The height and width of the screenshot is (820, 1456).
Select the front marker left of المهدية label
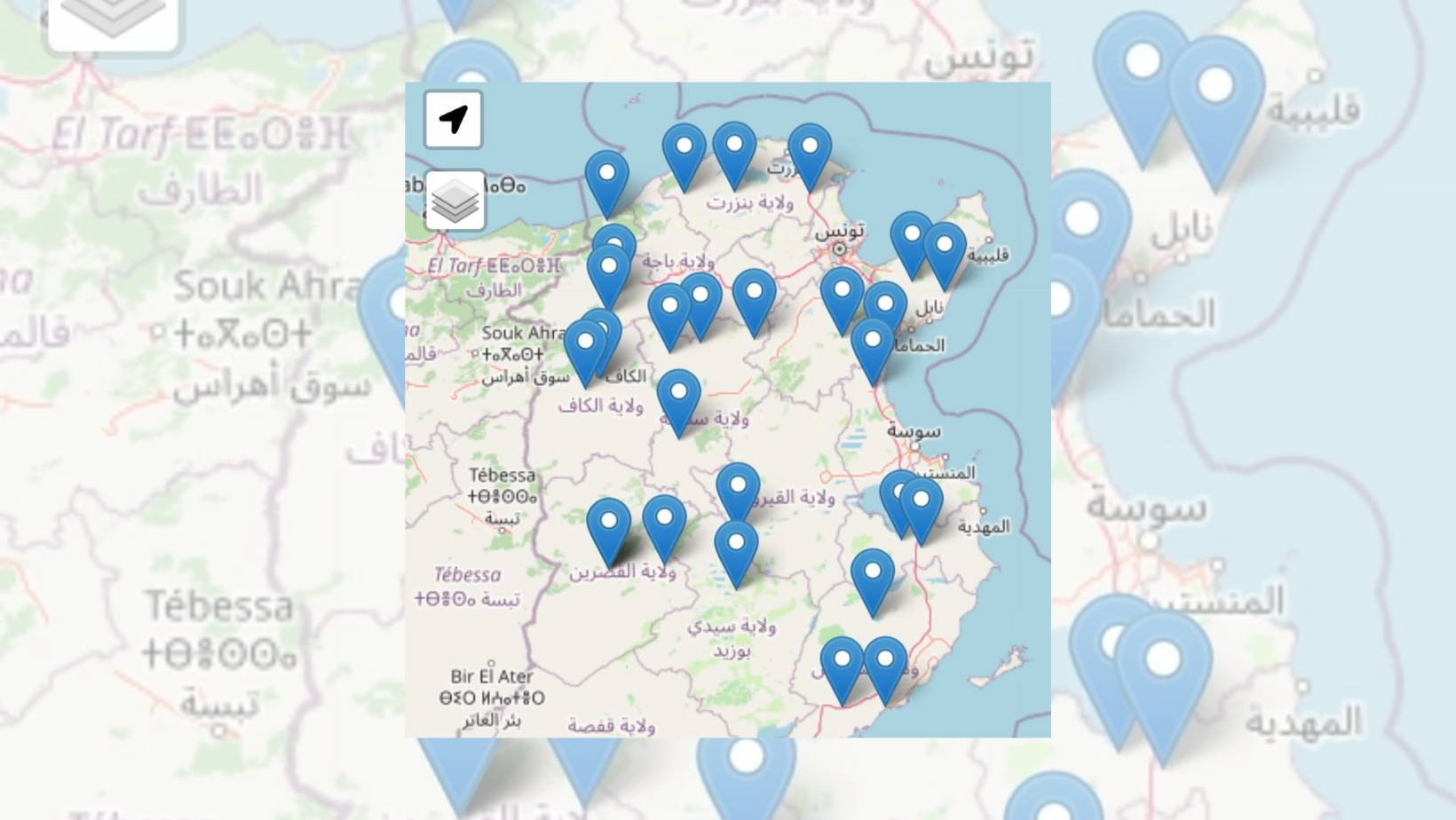pyautogui.click(x=922, y=512)
